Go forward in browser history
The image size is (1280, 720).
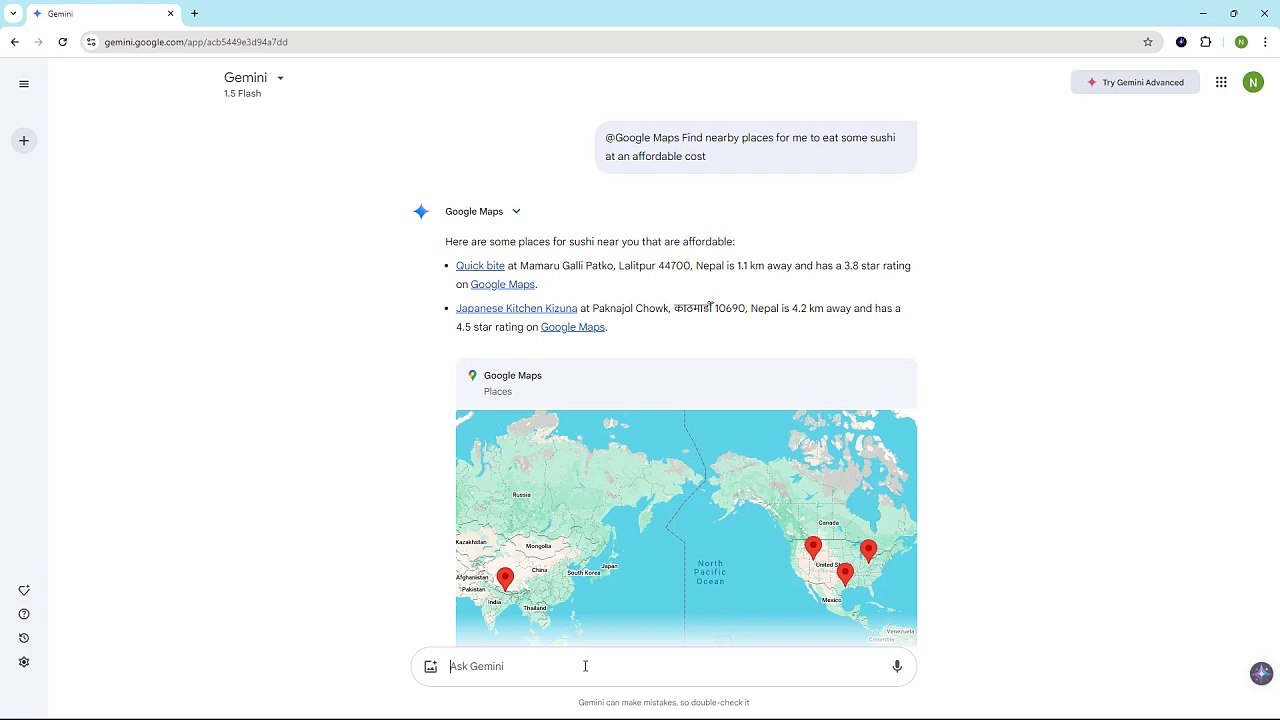pyautogui.click(x=38, y=42)
